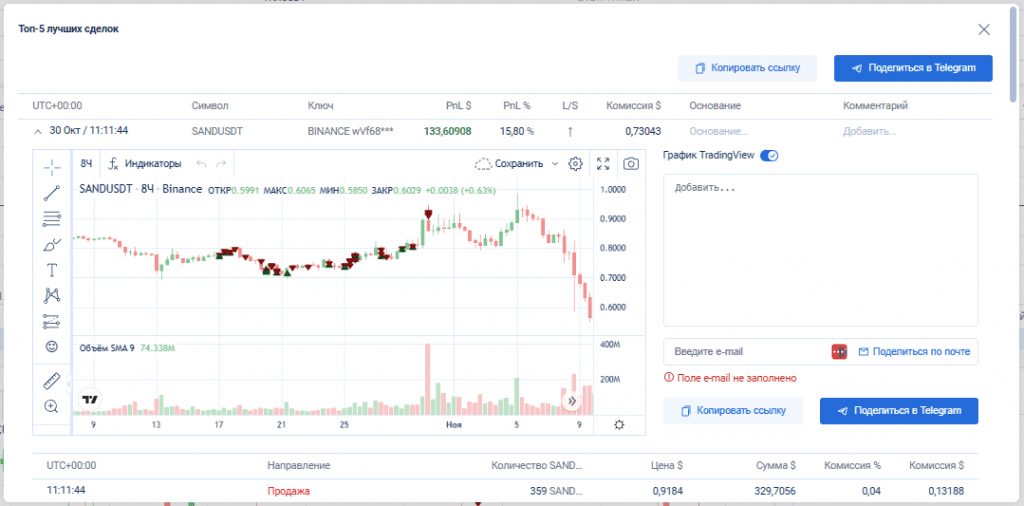
Task: Redo the chart action
Action: click(x=221, y=163)
